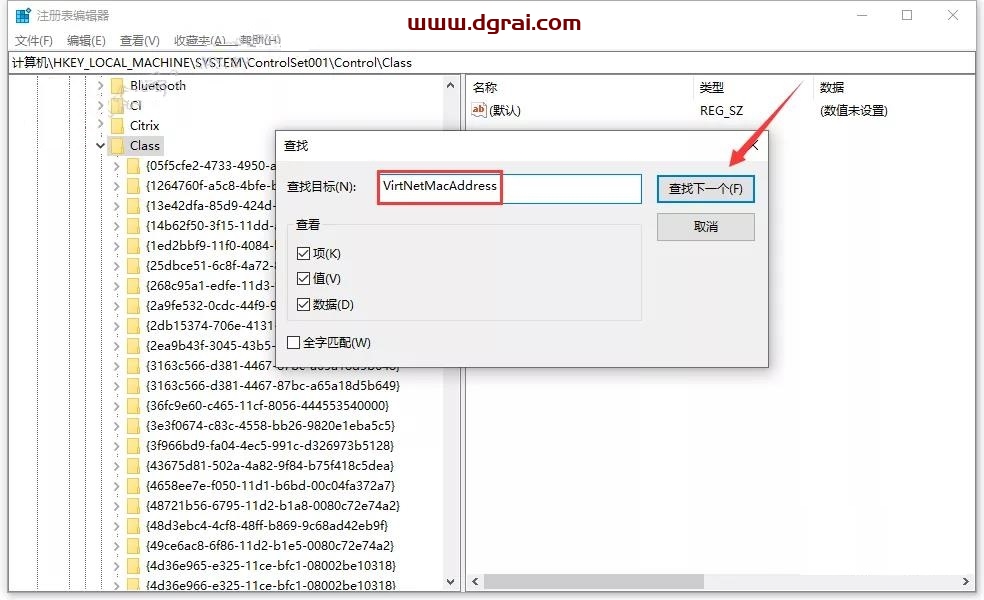The image size is (984, 600).
Task: Click the (默认) string value icon
Action: 479,110
